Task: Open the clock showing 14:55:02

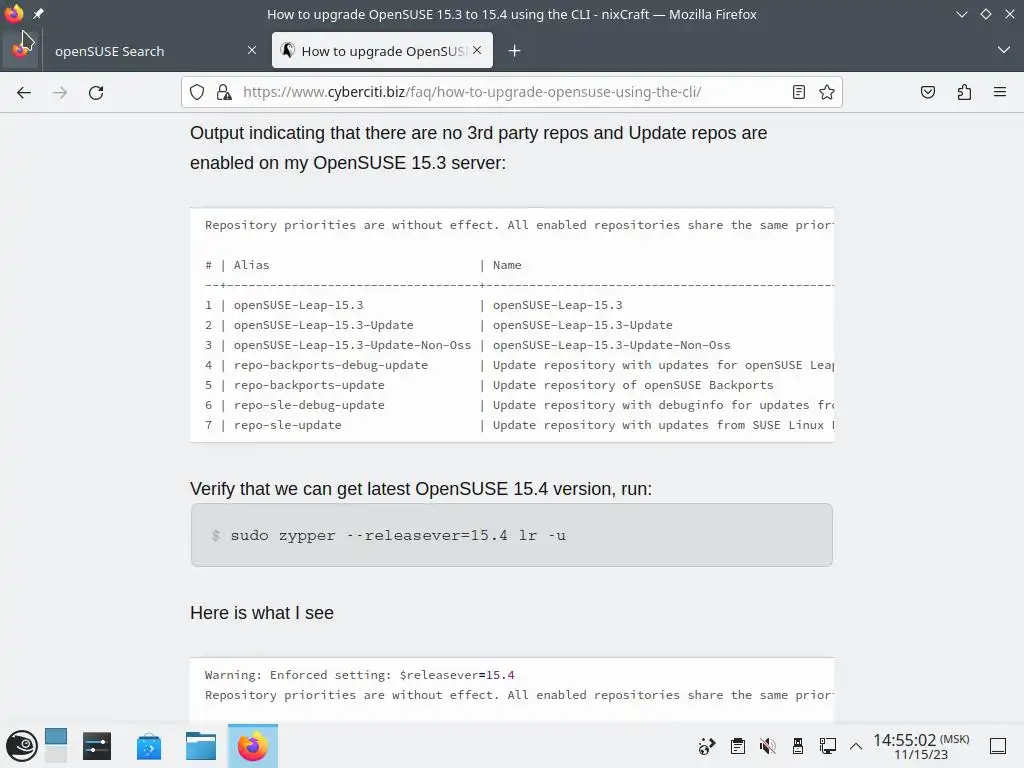Action: pyautogui.click(x=921, y=746)
